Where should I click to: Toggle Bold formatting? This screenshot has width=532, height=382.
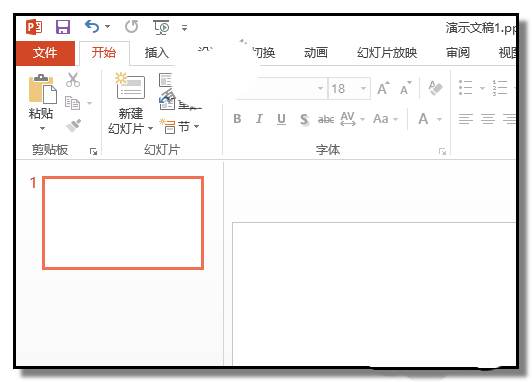[x=237, y=119]
